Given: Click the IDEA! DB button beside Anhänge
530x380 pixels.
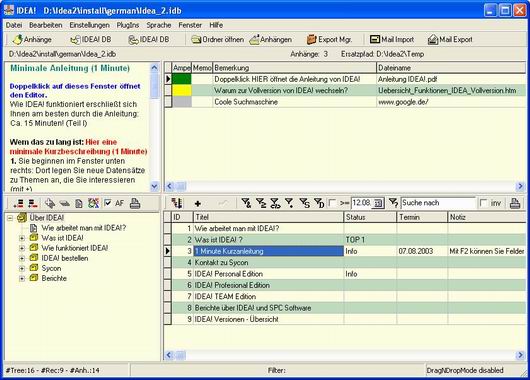Looking at the screenshot, I should (x=91, y=40).
